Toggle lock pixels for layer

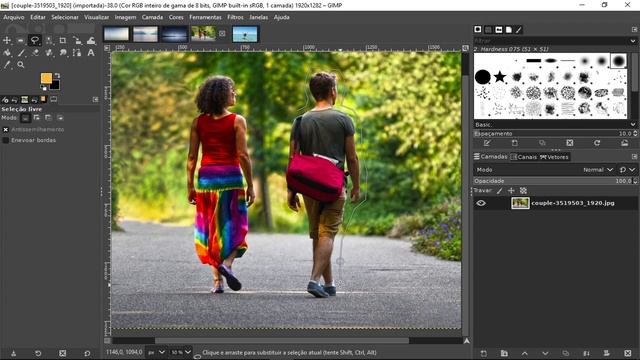(x=500, y=191)
